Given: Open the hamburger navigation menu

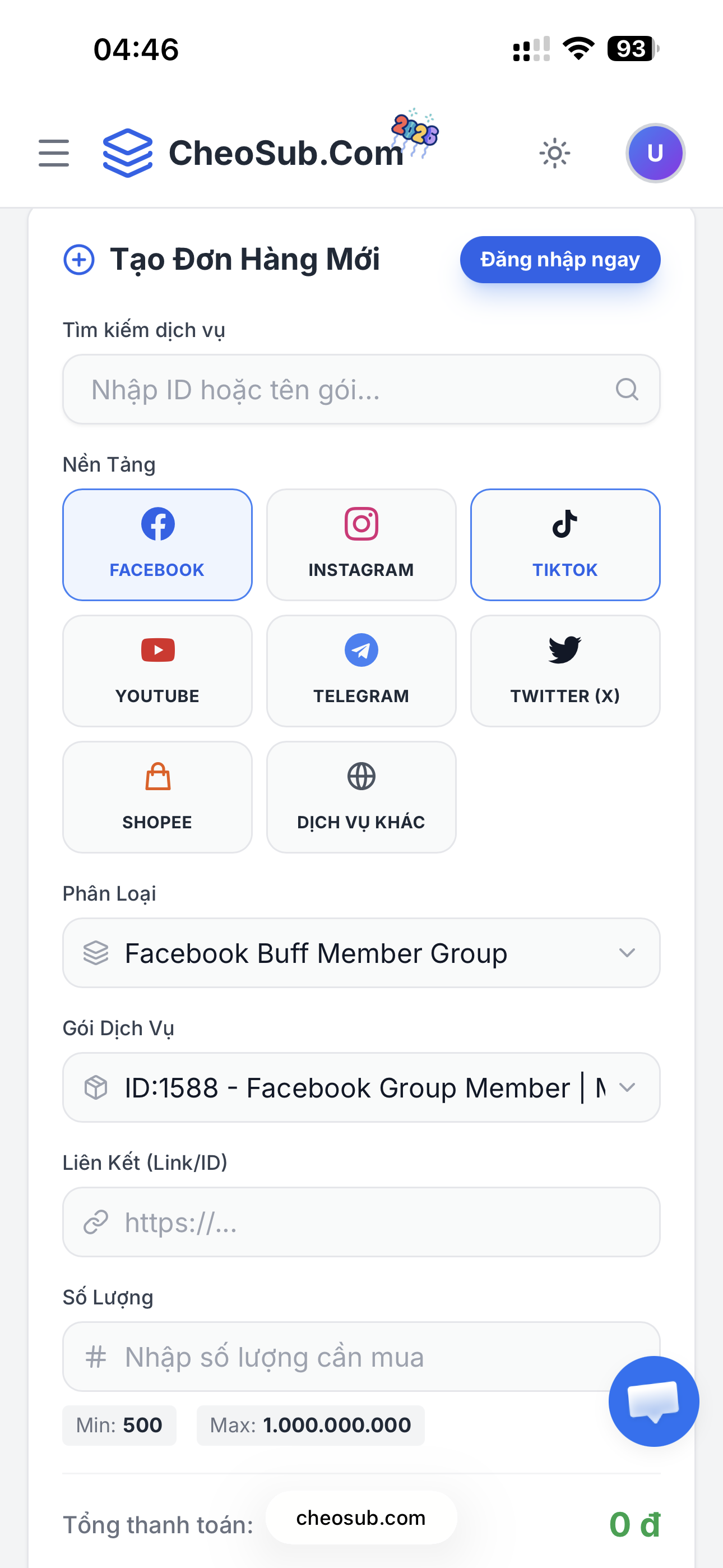Looking at the screenshot, I should [x=54, y=153].
